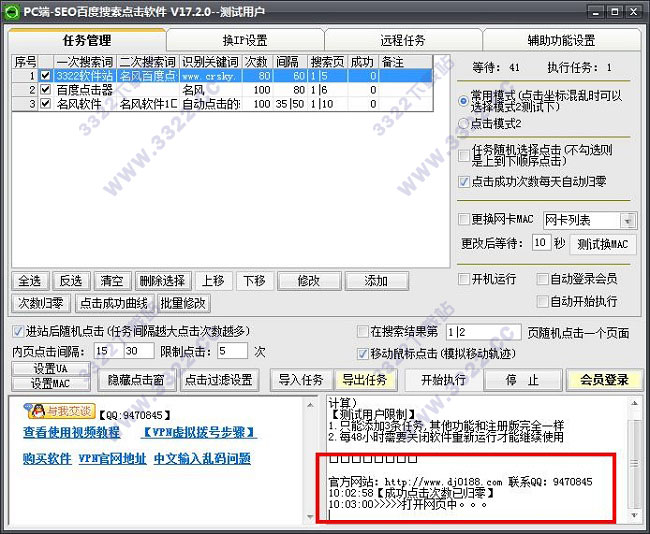Click the 设置MAC button
This screenshot has width=650, height=534.
coord(51,384)
